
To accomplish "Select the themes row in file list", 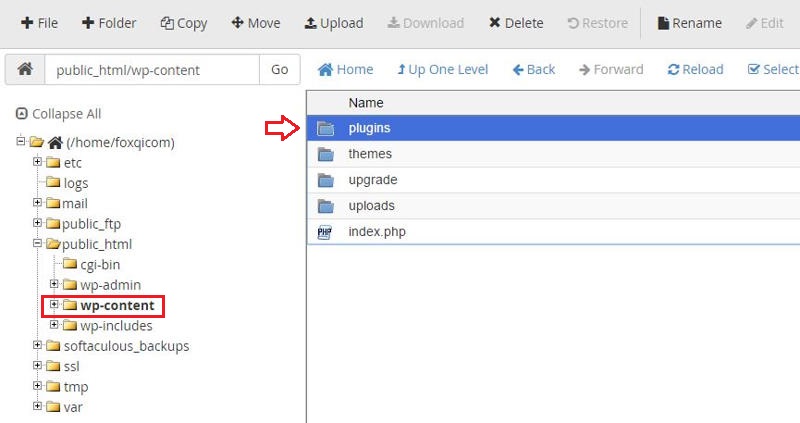I will [554, 154].
